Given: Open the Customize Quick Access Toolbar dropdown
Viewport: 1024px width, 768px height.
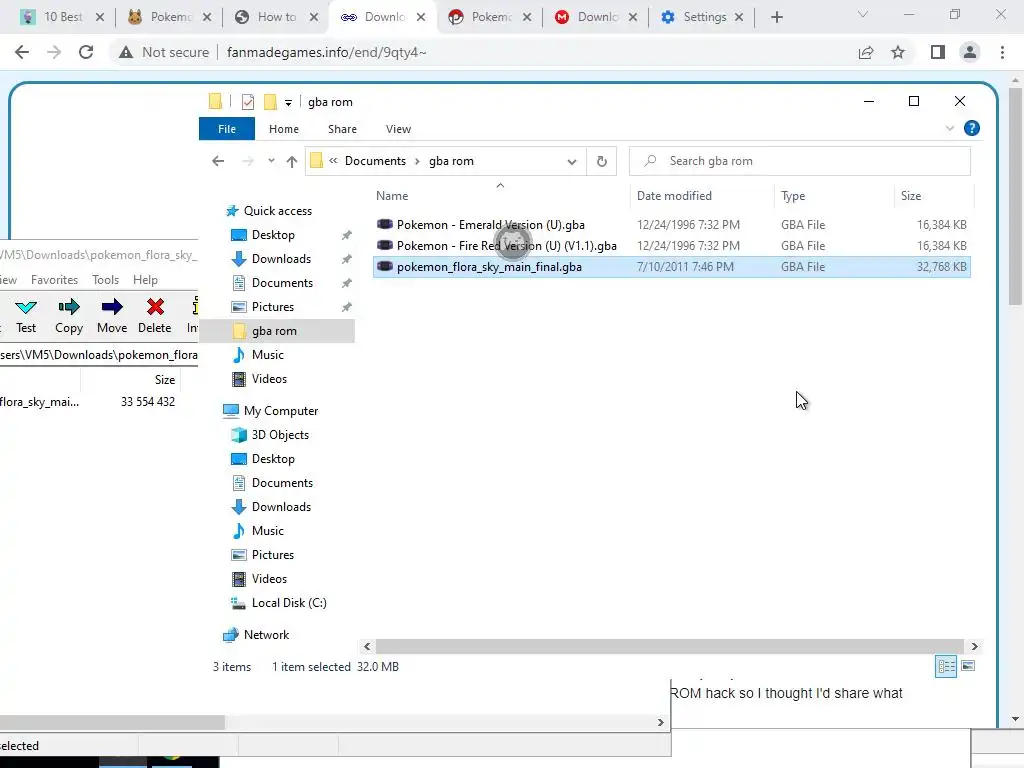Looking at the screenshot, I should 288,103.
